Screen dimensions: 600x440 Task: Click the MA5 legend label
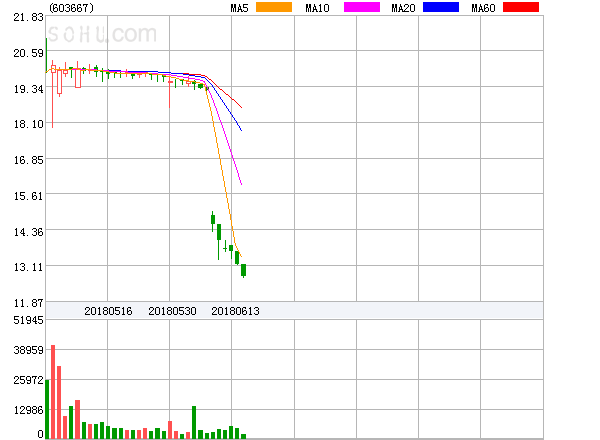[240, 8]
